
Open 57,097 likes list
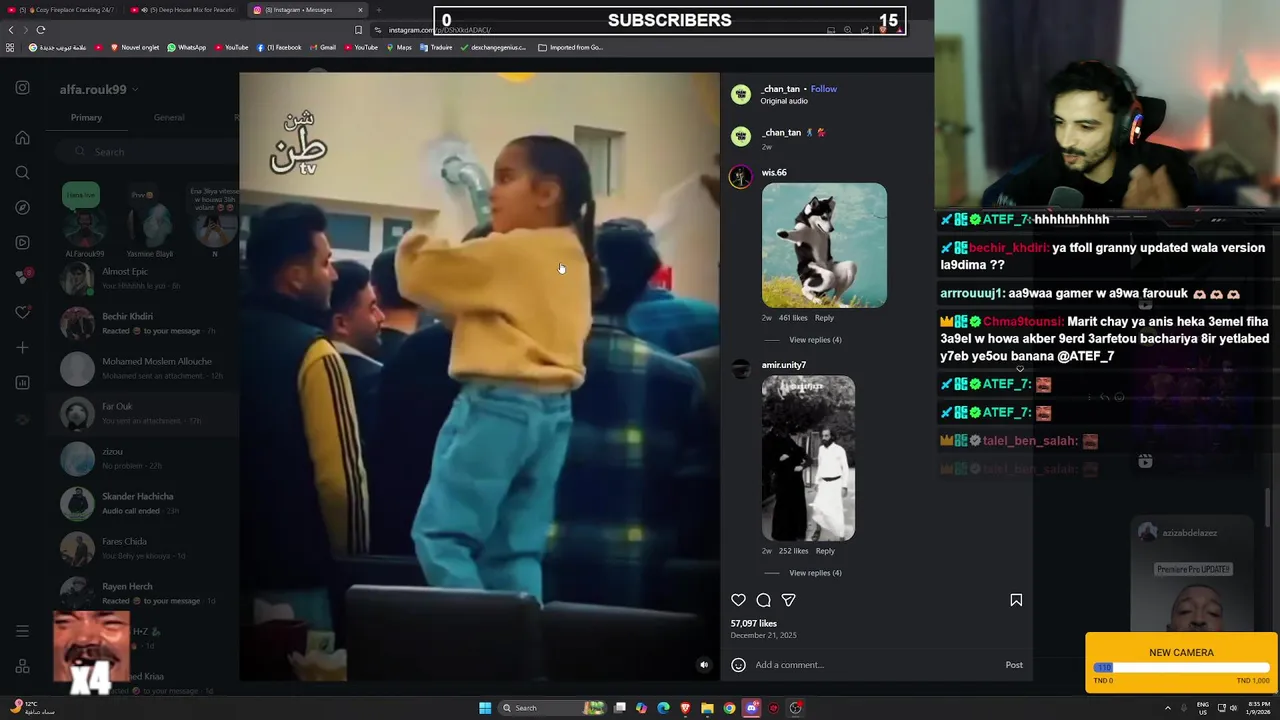click(753, 623)
